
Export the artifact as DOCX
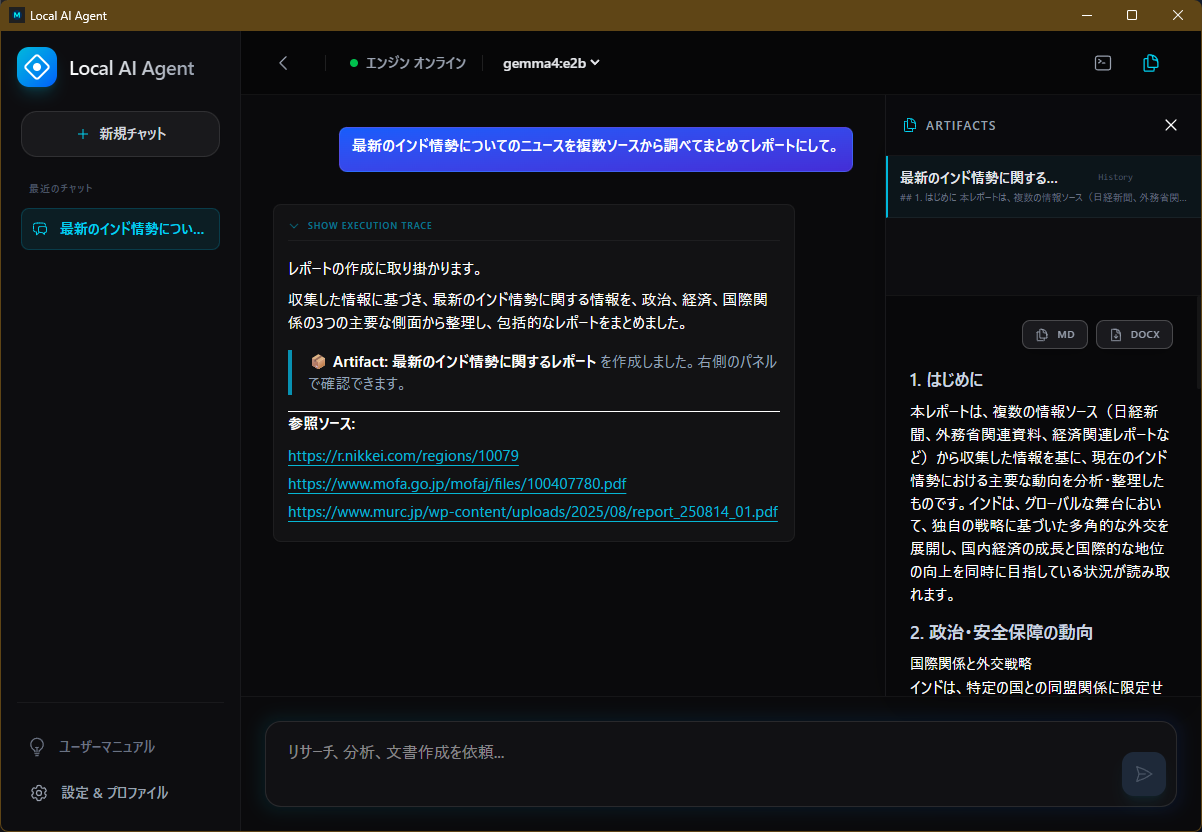(x=1134, y=334)
